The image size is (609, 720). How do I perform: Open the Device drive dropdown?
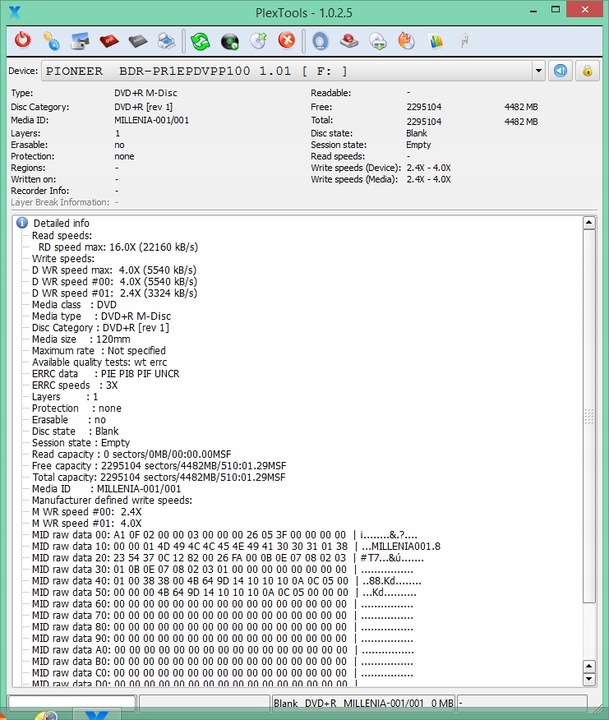tap(539, 71)
